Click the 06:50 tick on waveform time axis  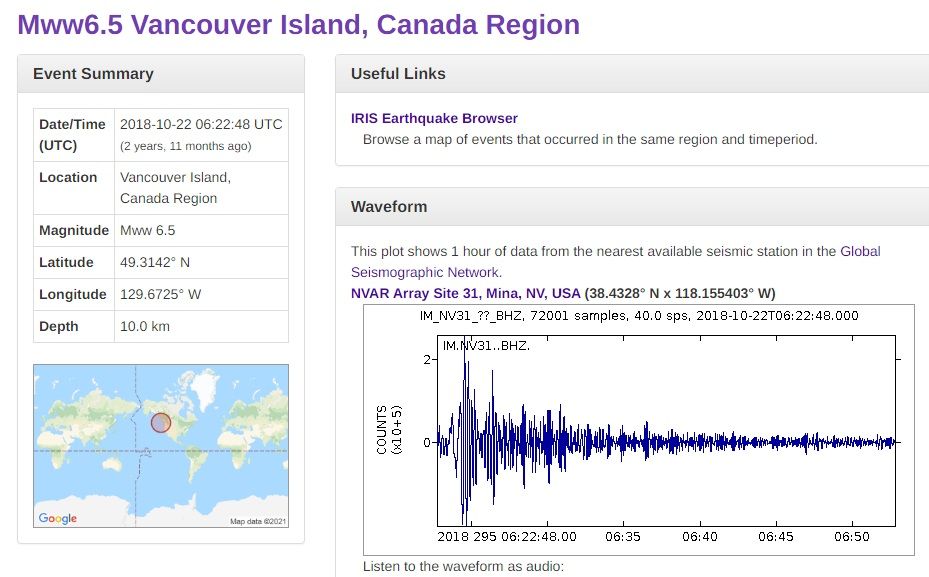pos(852,537)
